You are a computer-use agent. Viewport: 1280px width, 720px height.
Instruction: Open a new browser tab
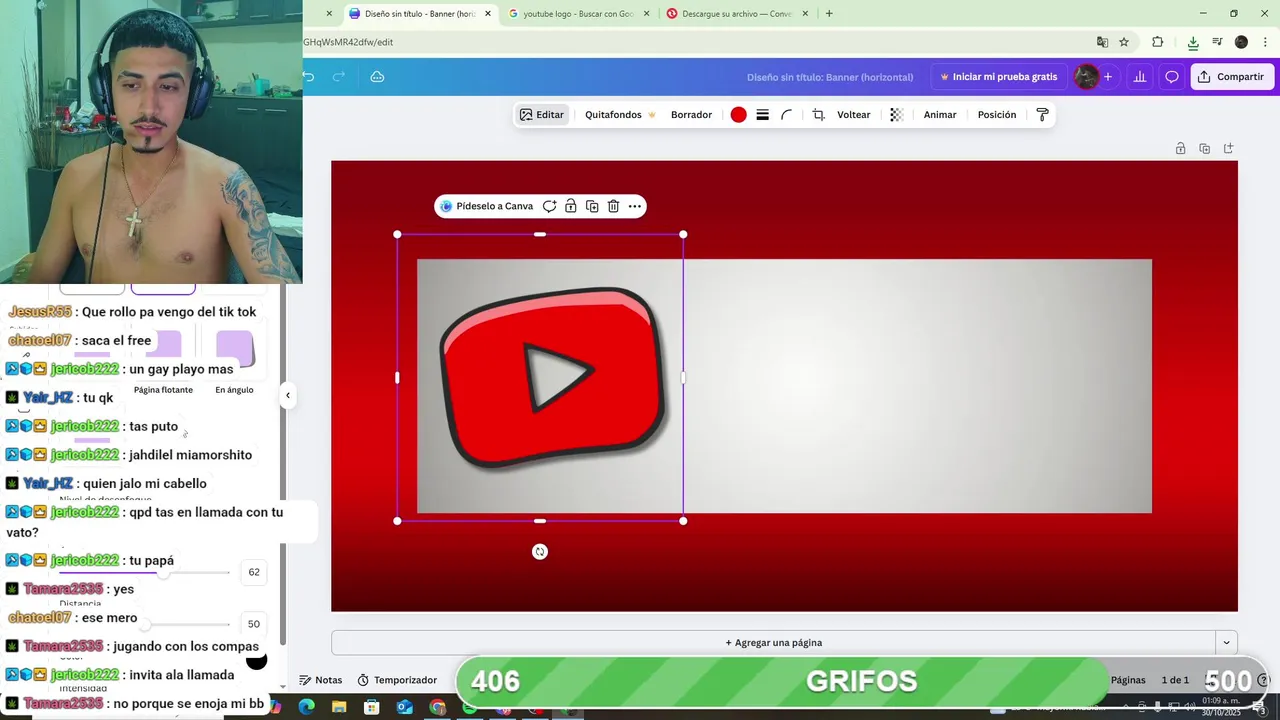(829, 14)
